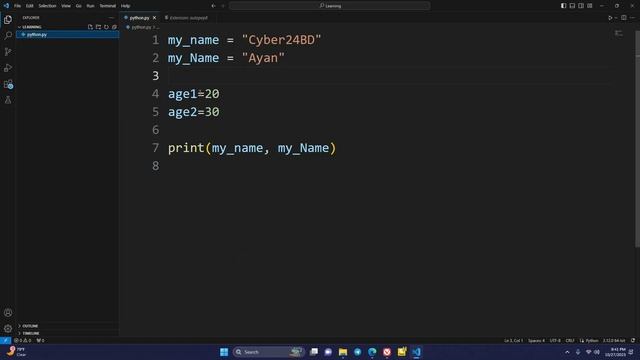Open notifications bell in status bar
Screen dimensions: 640x360
coord(633,340)
